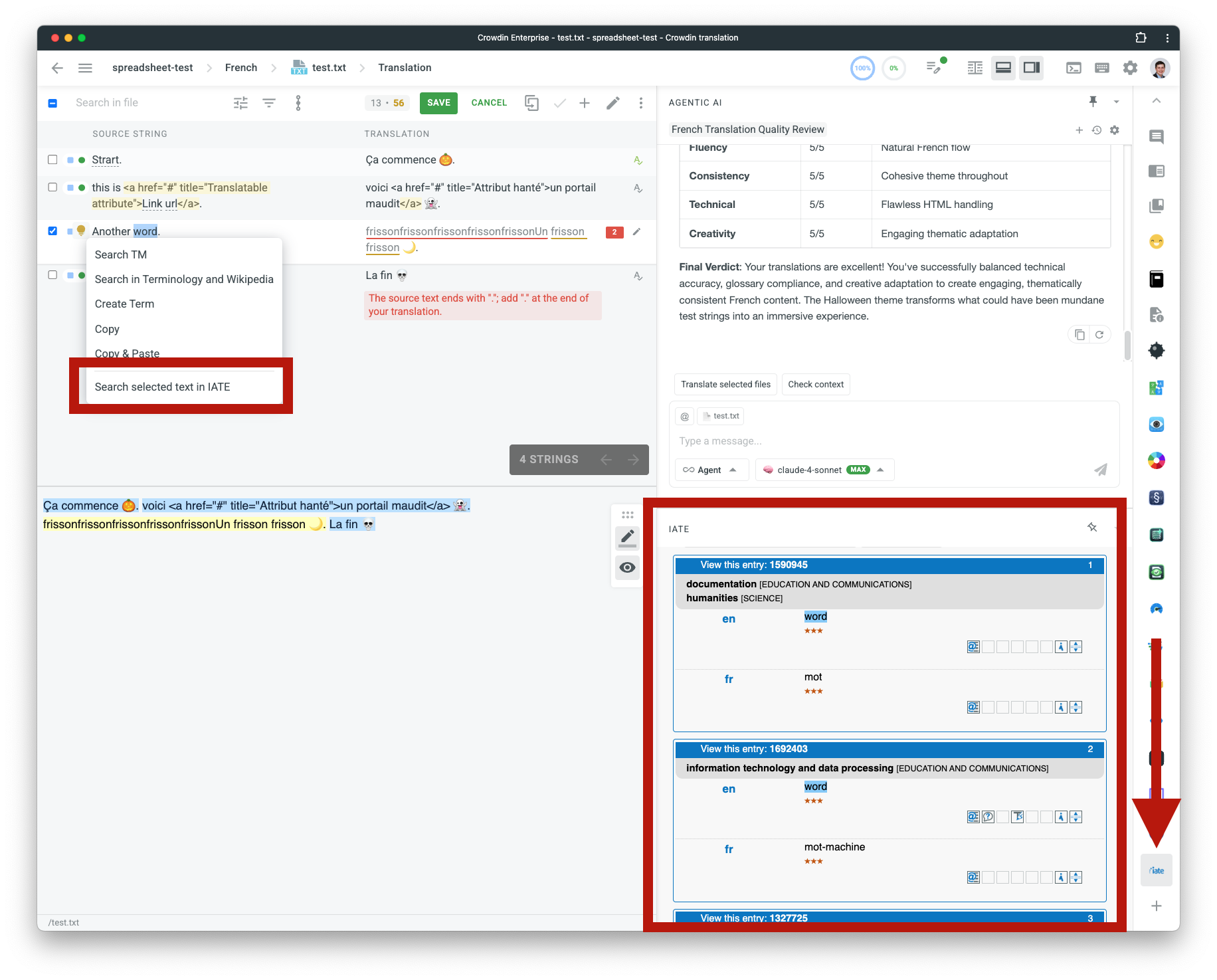The height and width of the screenshot is (980, 1217).
Task: Collapse the right panel chevron up
Action: pyautogui.click(x=1157, y=101)
